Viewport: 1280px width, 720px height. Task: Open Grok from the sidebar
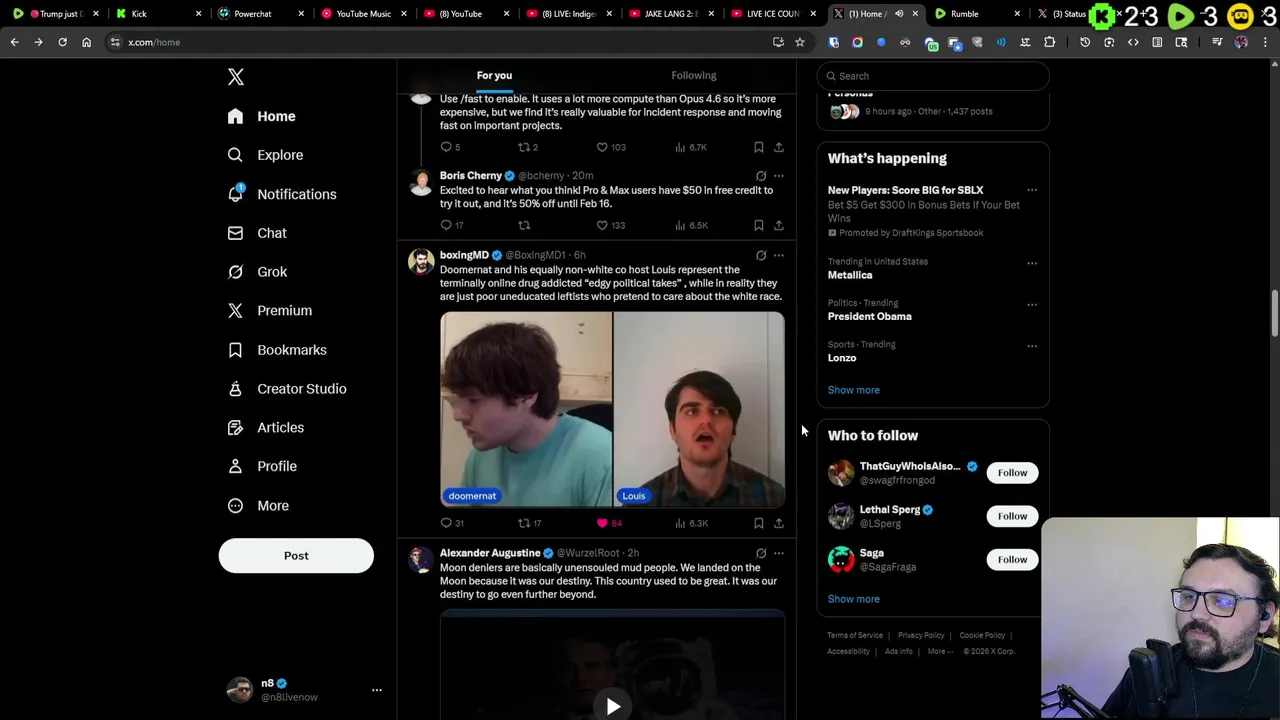(258, 272)
